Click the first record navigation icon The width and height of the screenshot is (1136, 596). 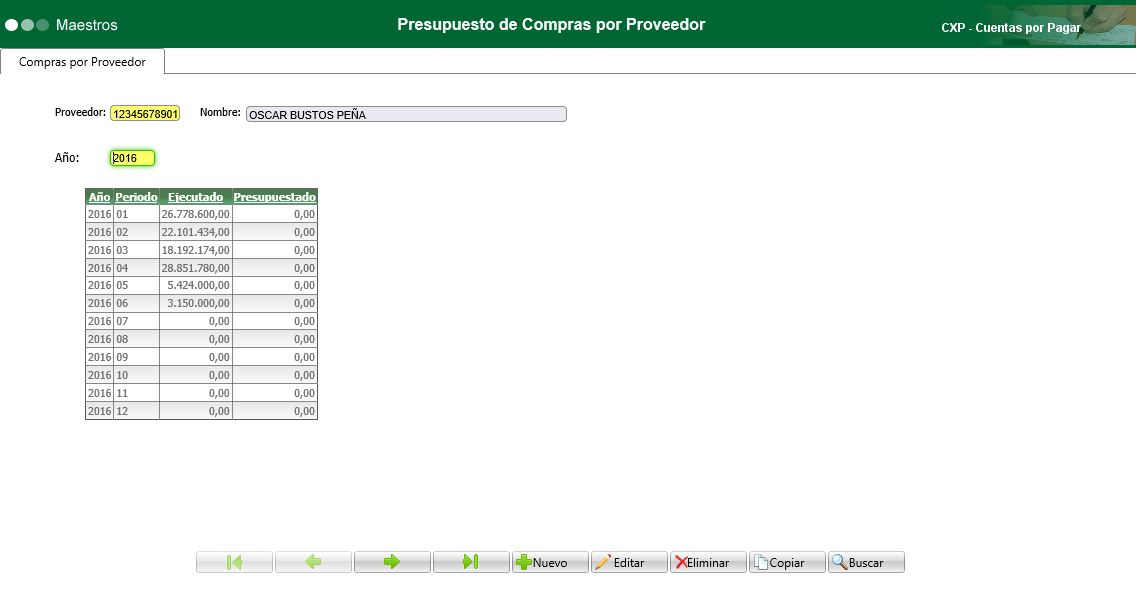[234, 561]
